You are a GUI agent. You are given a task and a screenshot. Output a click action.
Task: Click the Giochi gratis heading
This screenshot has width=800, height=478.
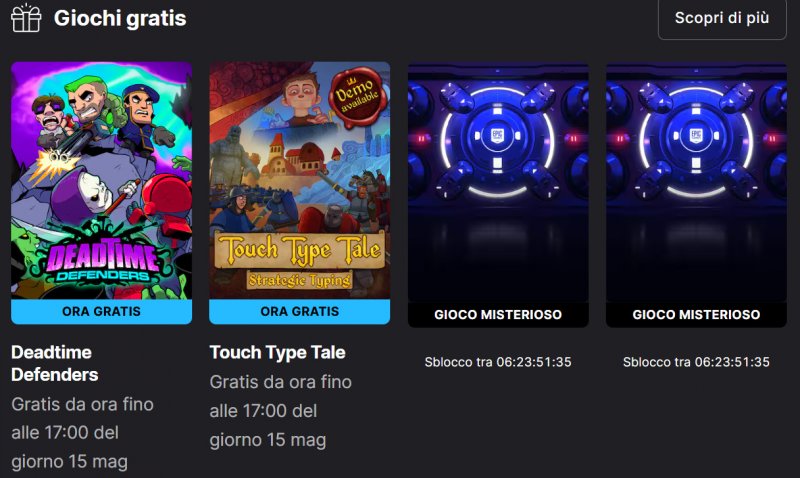pos(120,18)
